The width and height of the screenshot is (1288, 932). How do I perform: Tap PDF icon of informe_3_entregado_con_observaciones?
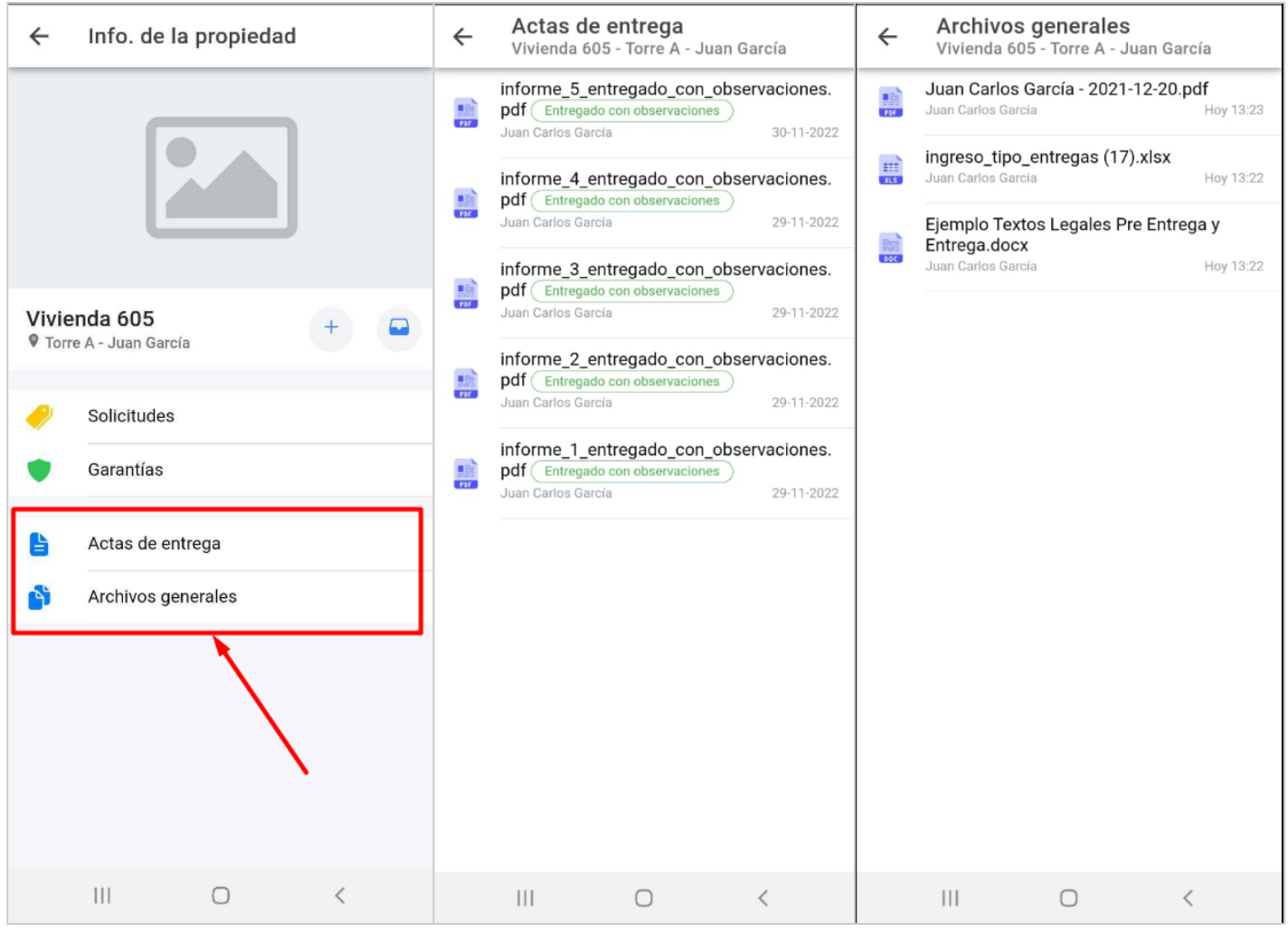[466, 293]
